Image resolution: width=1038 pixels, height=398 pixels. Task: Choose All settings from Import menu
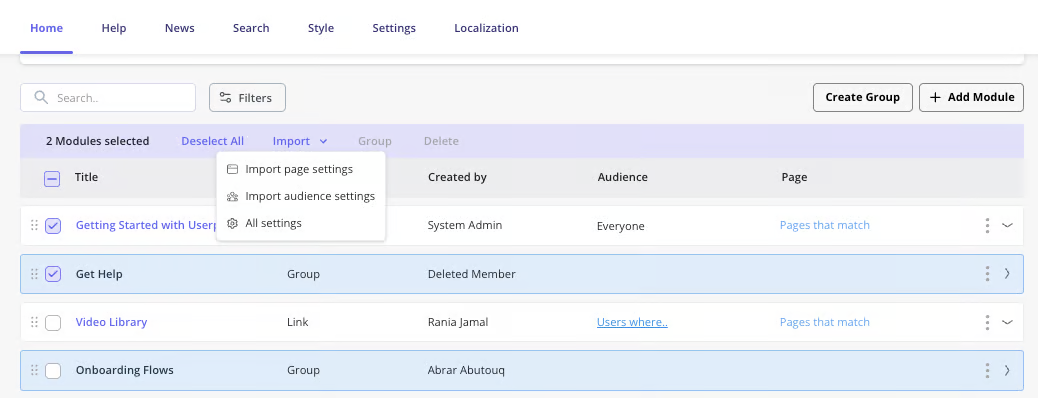pyautogui.click(x=301, y=223)
